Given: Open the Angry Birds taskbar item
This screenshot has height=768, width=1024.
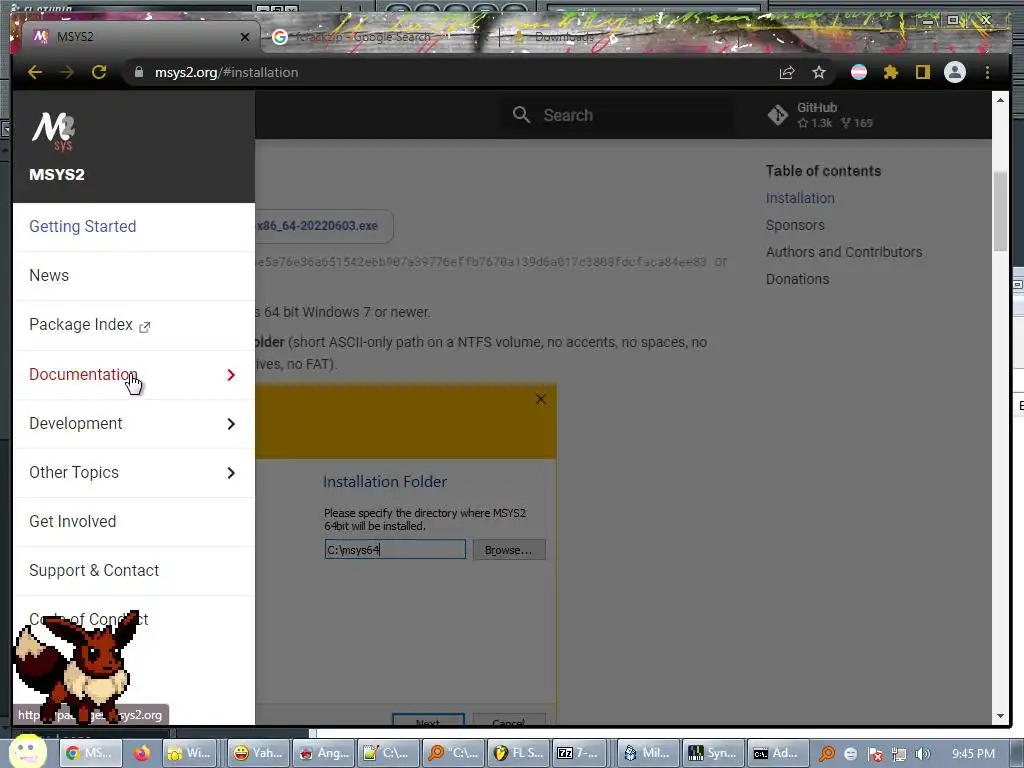Looking at the screenshot, I should tap(323, 753).
